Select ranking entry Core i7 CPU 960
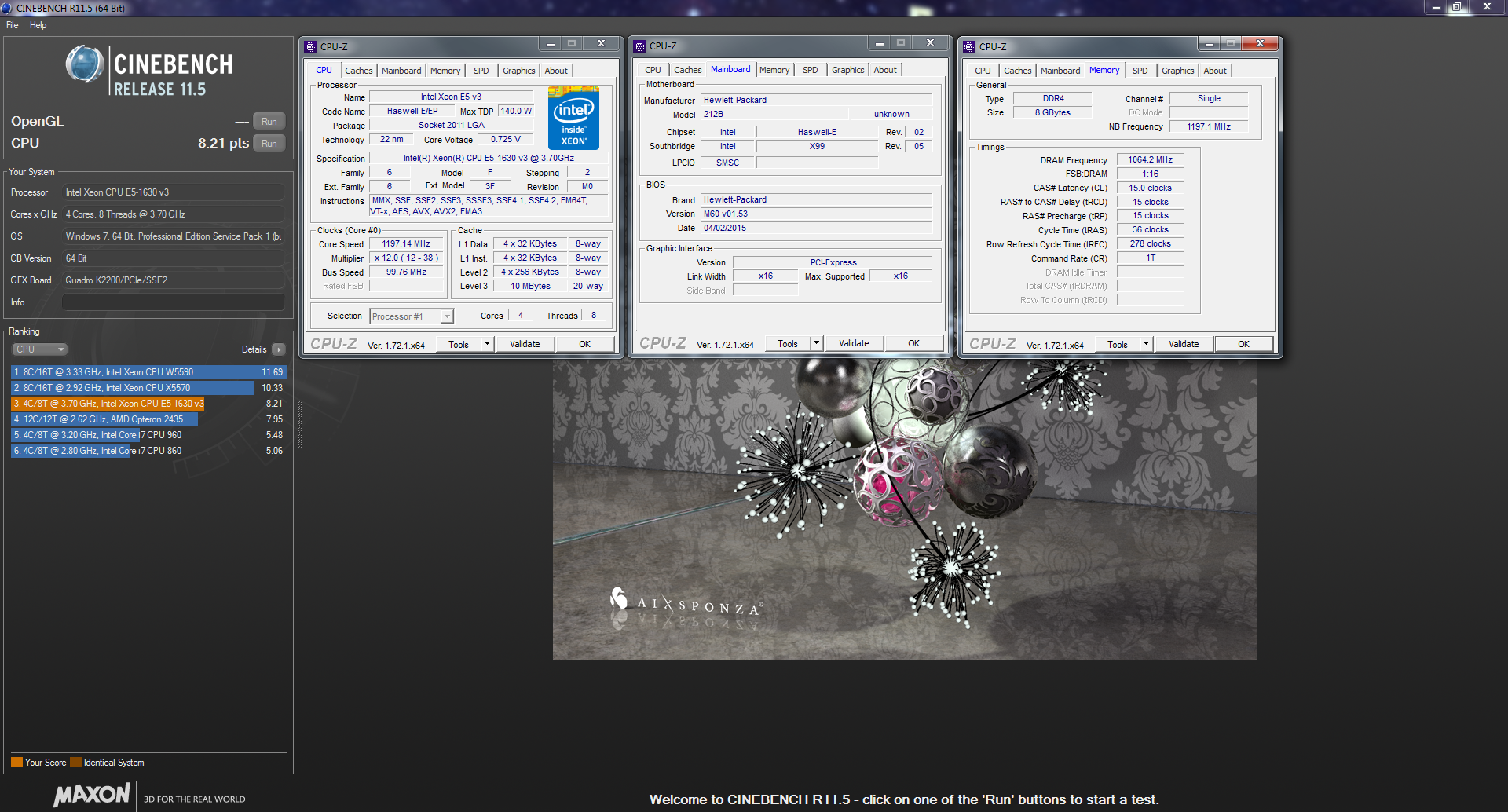Image resolution: width=1508 pixels, height=812 pixels. click(148, 435)
